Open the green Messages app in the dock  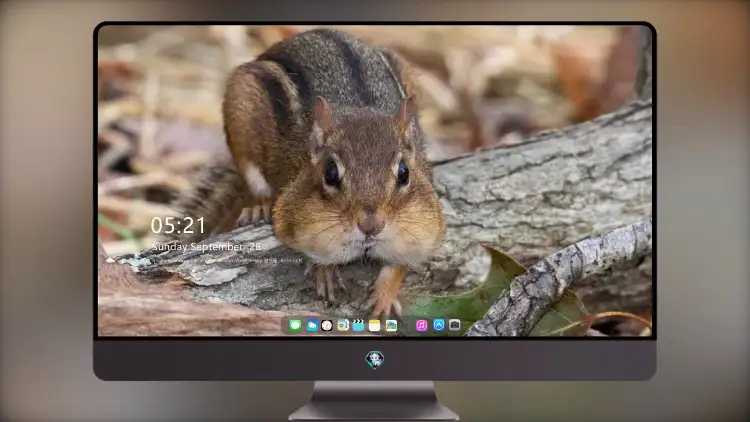(x=296, y=325)
